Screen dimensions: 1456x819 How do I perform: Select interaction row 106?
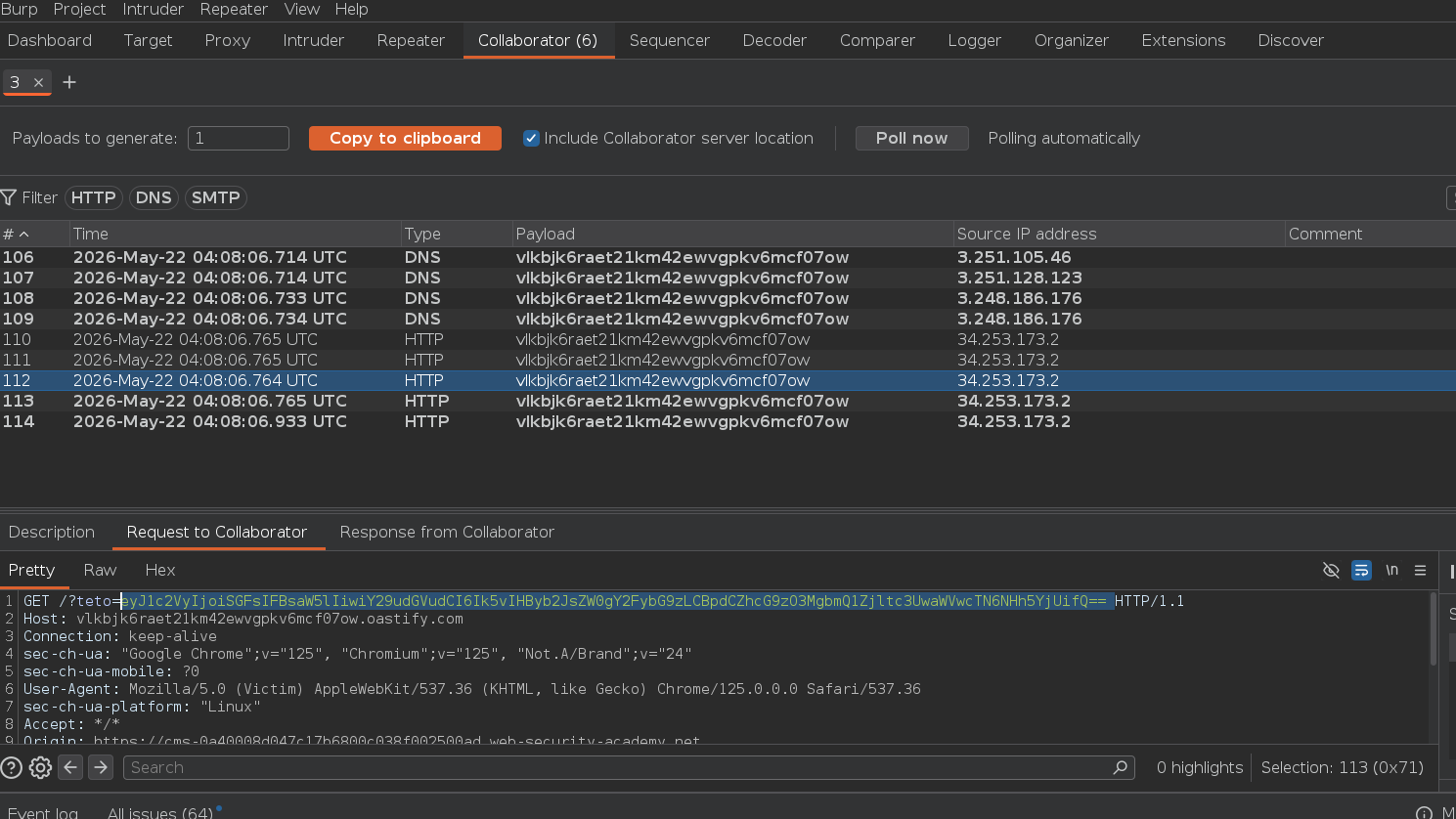(728, 258)
